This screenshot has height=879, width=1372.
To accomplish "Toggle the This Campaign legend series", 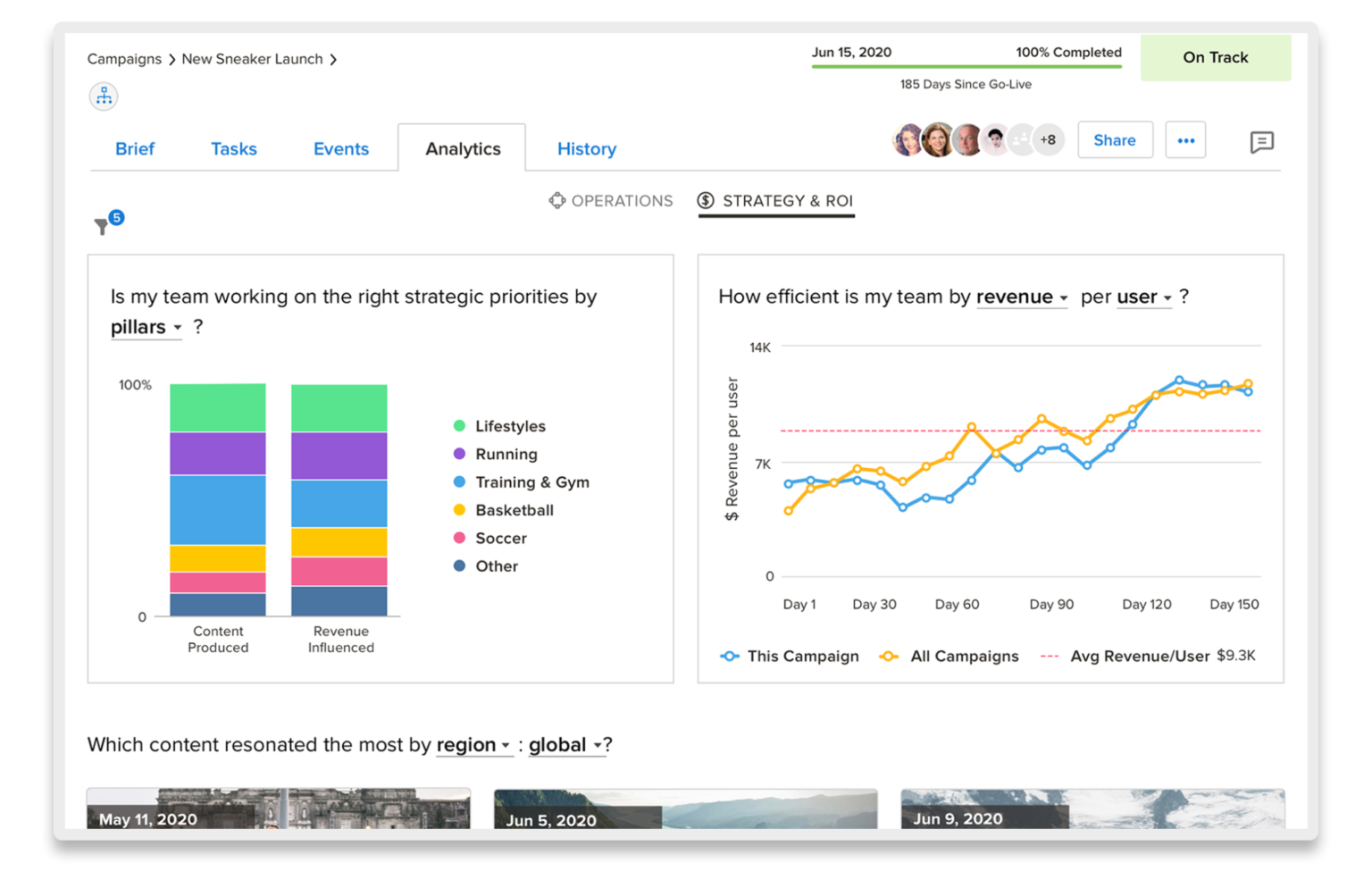I will (790, 657).
